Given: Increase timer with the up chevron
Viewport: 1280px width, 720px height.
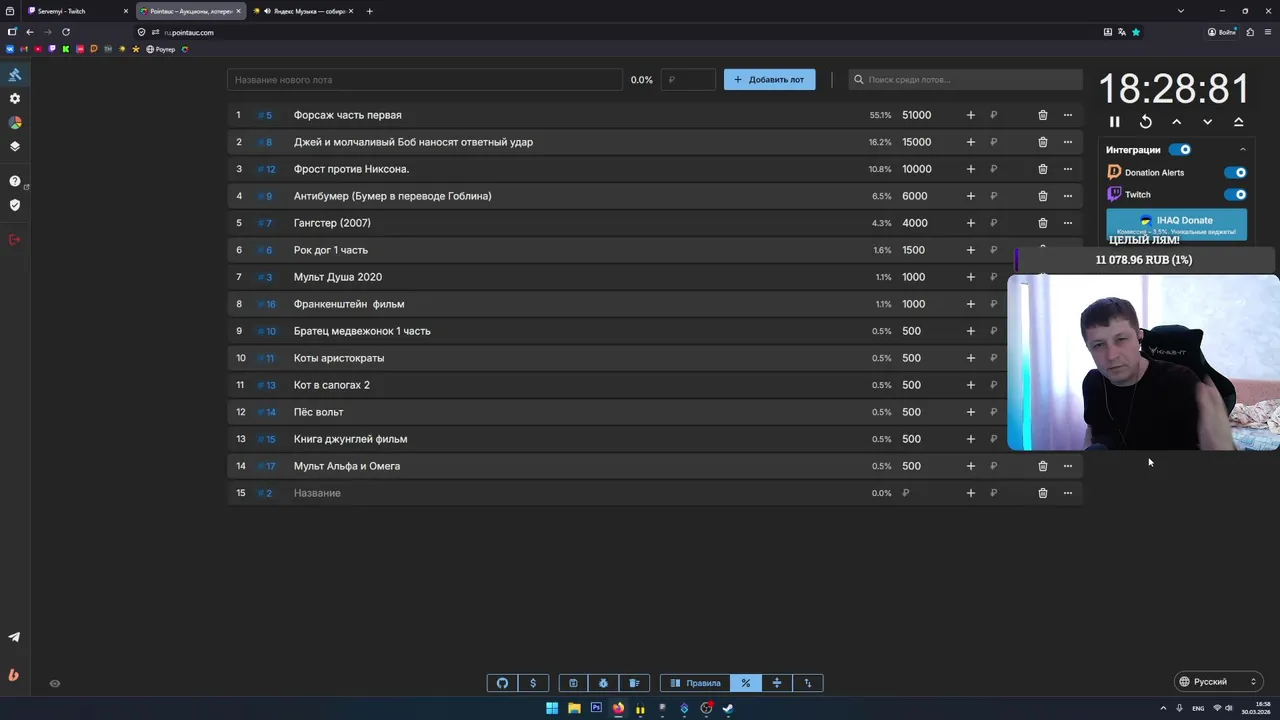Looking at the screenshot, I should 1177,122.
